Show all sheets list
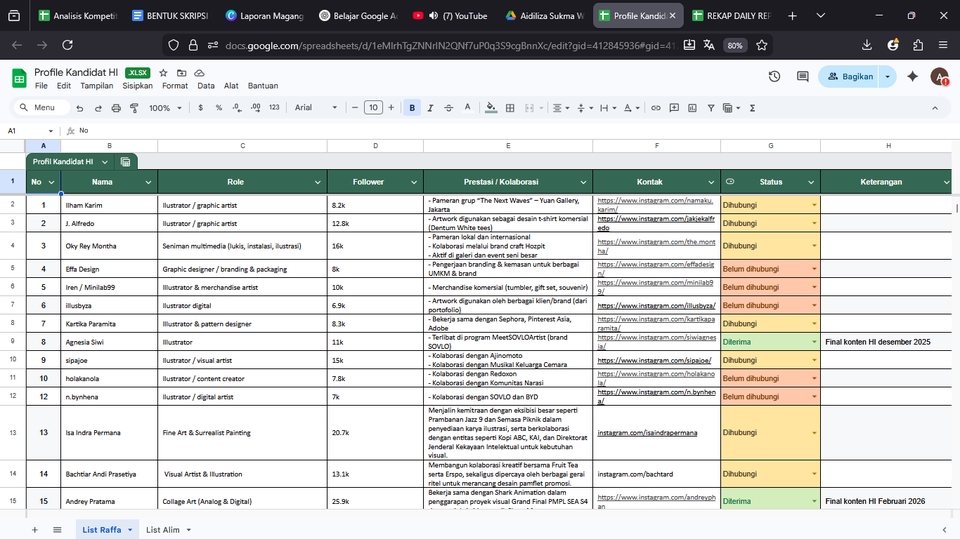 click(x=57, y=530)
